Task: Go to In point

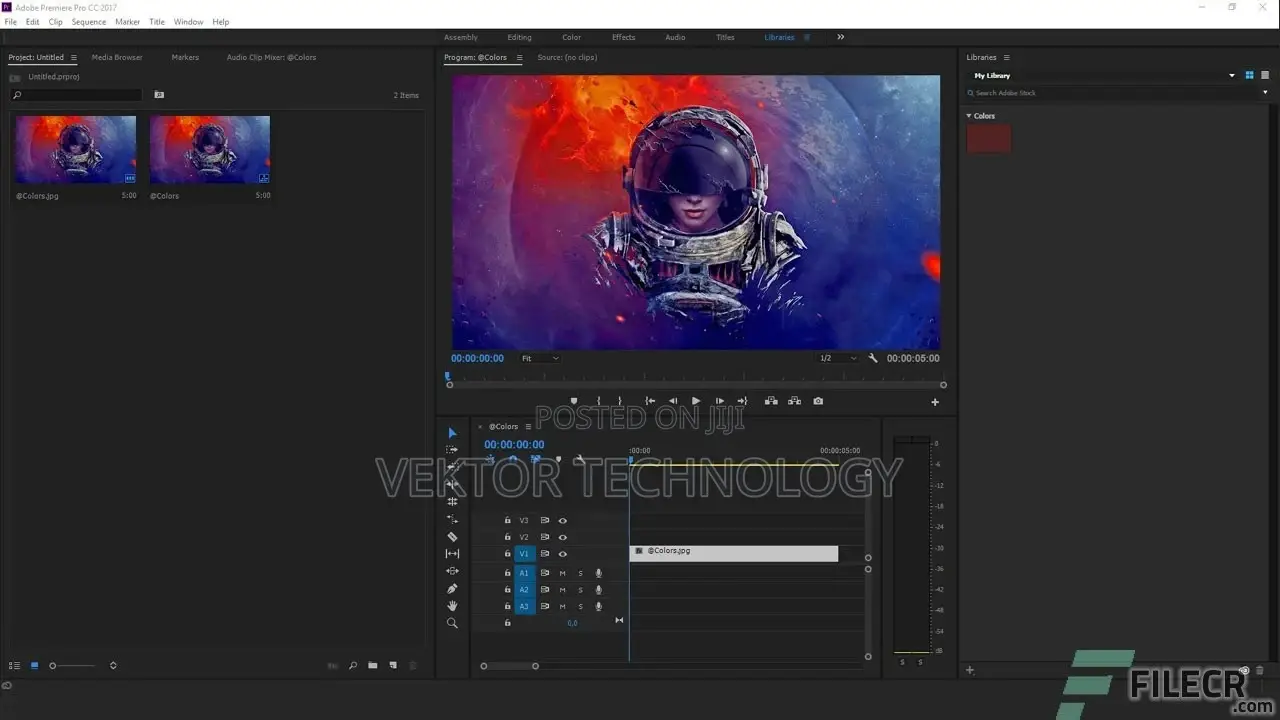Action: coord(649,401)
